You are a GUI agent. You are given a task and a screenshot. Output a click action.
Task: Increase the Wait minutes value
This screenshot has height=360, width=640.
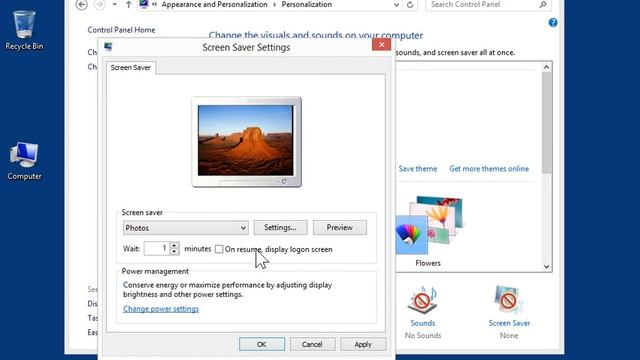tap(174, 245)
